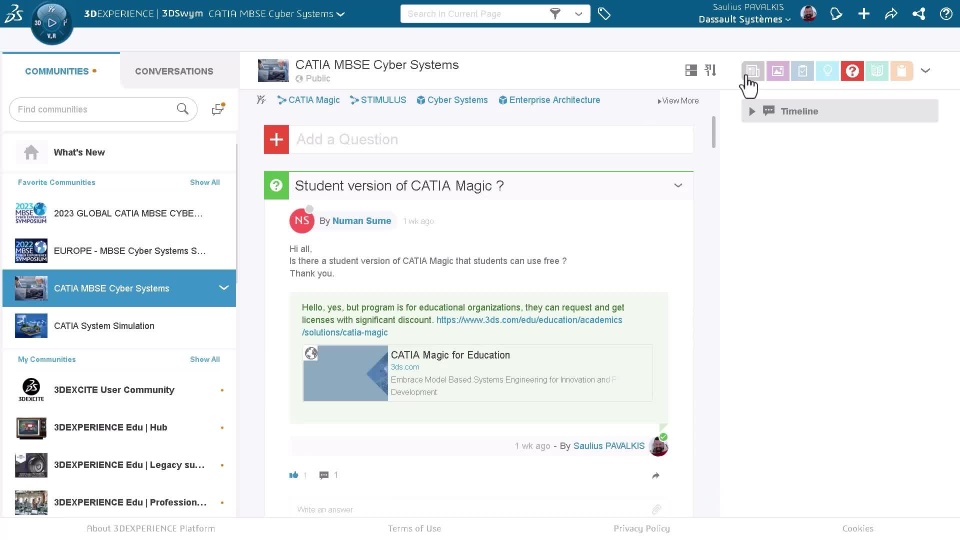960x540 pixels.
Task: Open the search filter funnel
Action: coord(555,13)
